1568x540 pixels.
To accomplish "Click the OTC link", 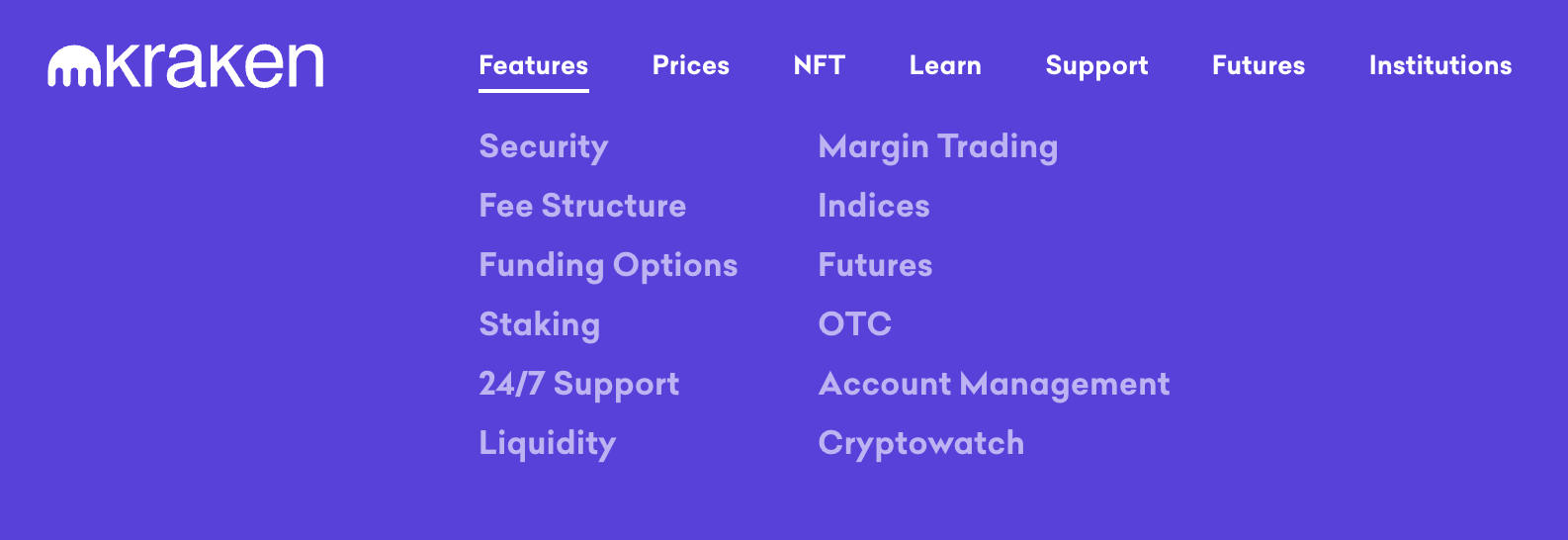I will 854,324.
